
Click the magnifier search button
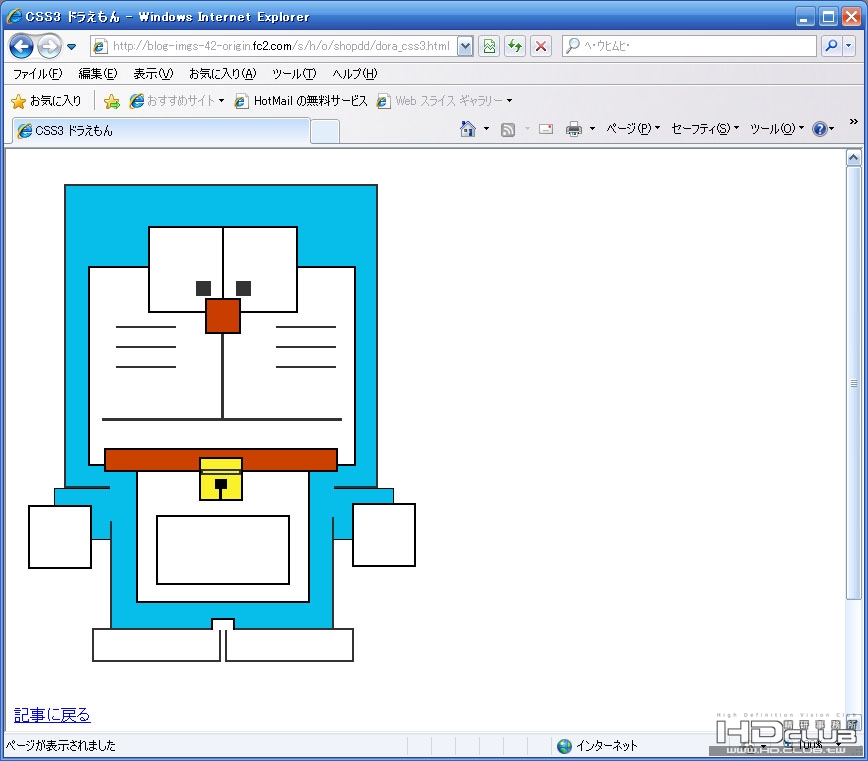point(831,46)
